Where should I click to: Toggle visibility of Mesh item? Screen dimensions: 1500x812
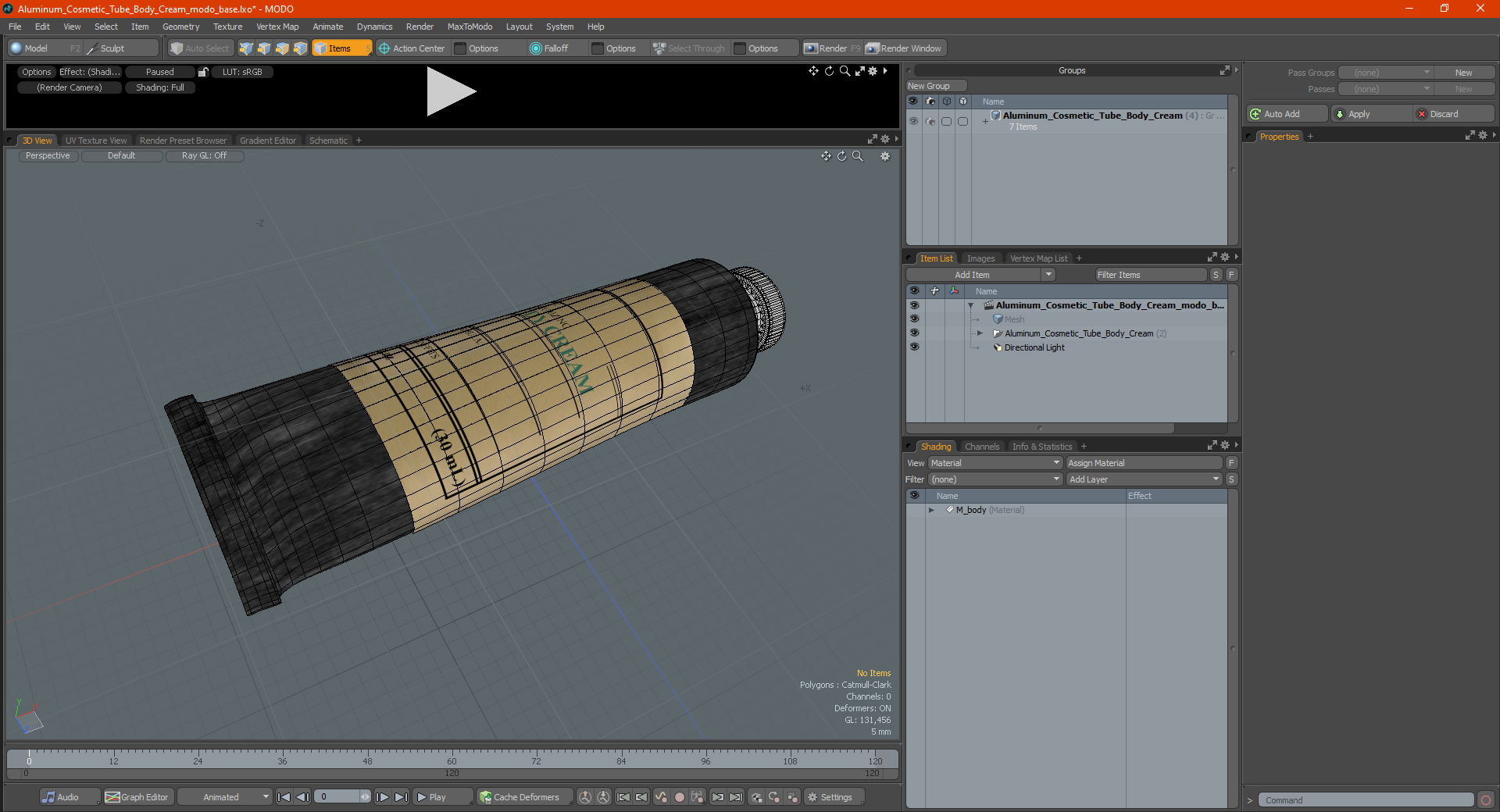click(914, 319)
